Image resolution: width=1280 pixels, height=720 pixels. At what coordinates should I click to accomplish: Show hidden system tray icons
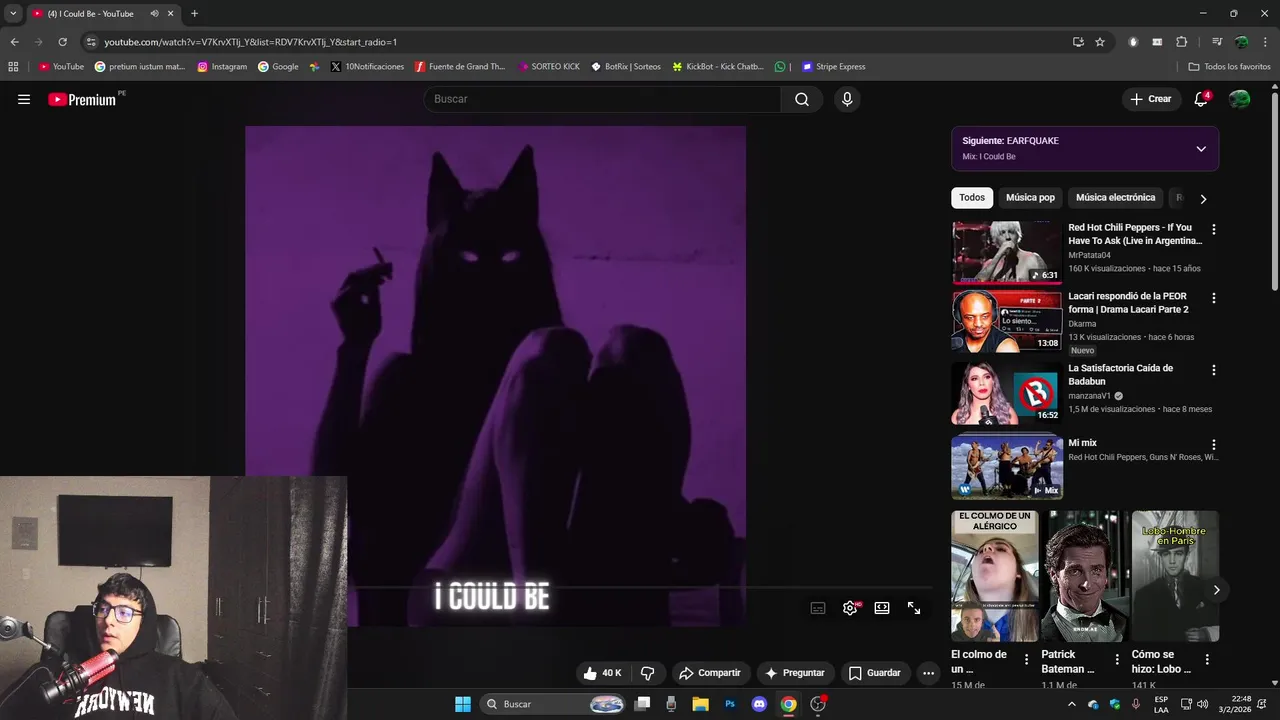(x=1072, y=704)
